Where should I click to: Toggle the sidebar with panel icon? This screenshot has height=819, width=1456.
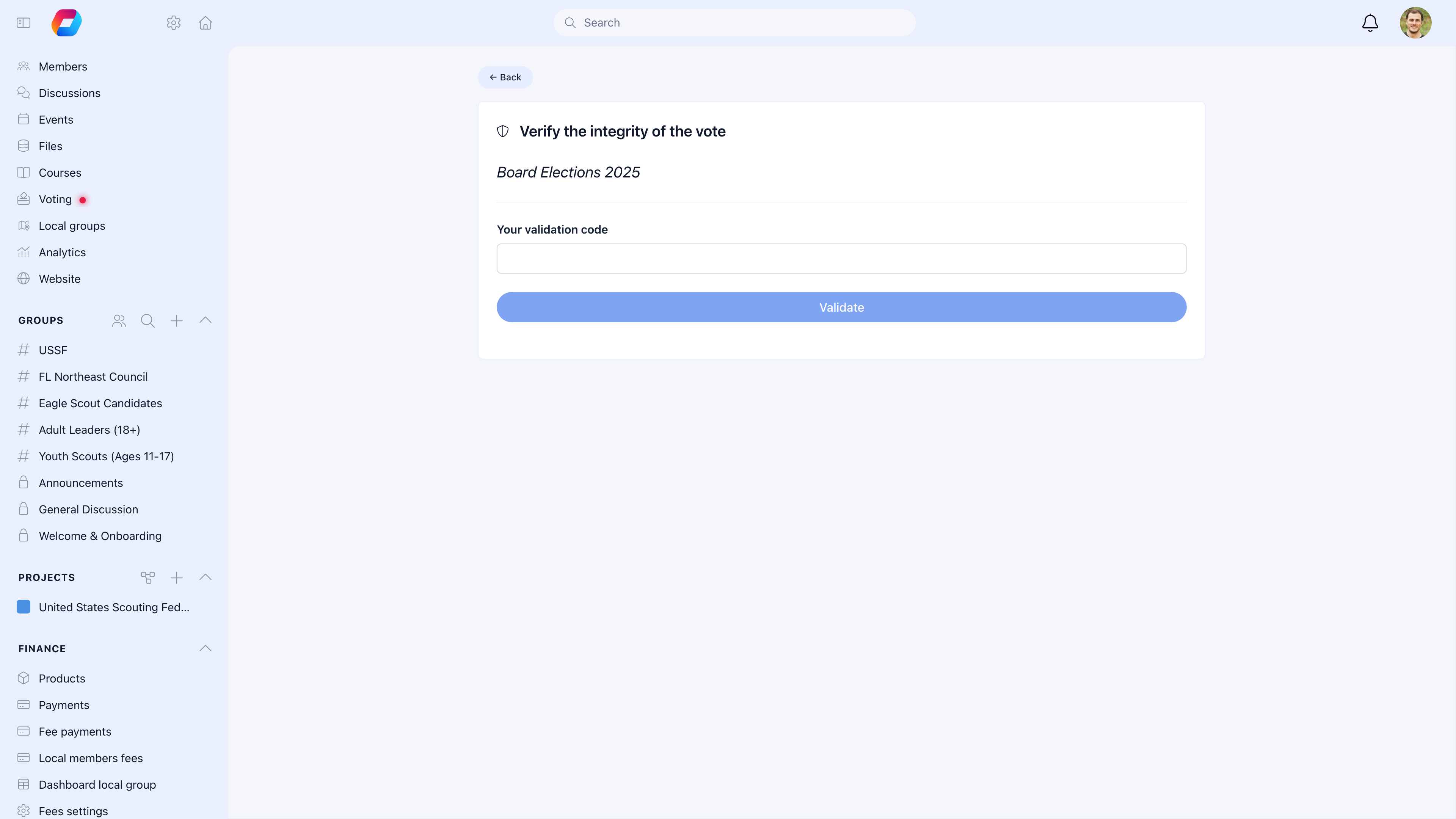pyautogui.click(x=23, y=23)
